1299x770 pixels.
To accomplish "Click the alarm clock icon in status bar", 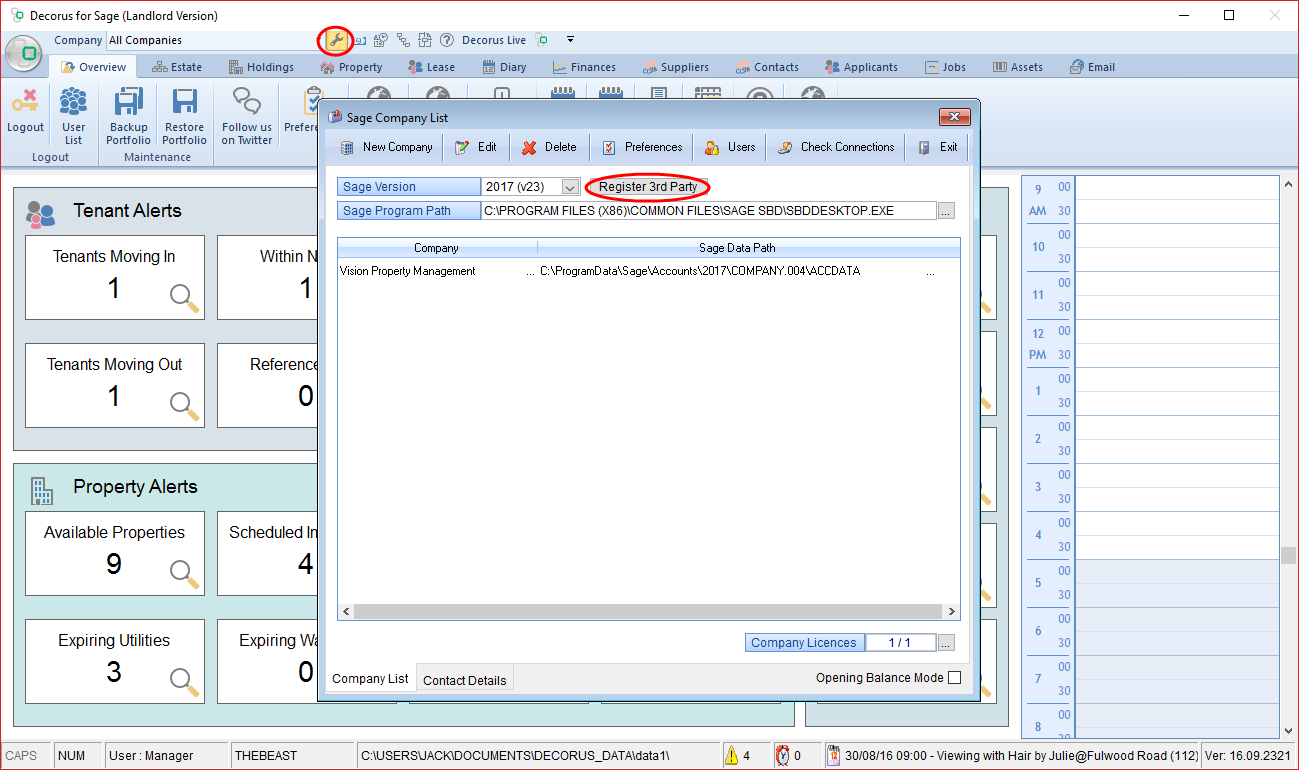I will click(x=782, y=755).
